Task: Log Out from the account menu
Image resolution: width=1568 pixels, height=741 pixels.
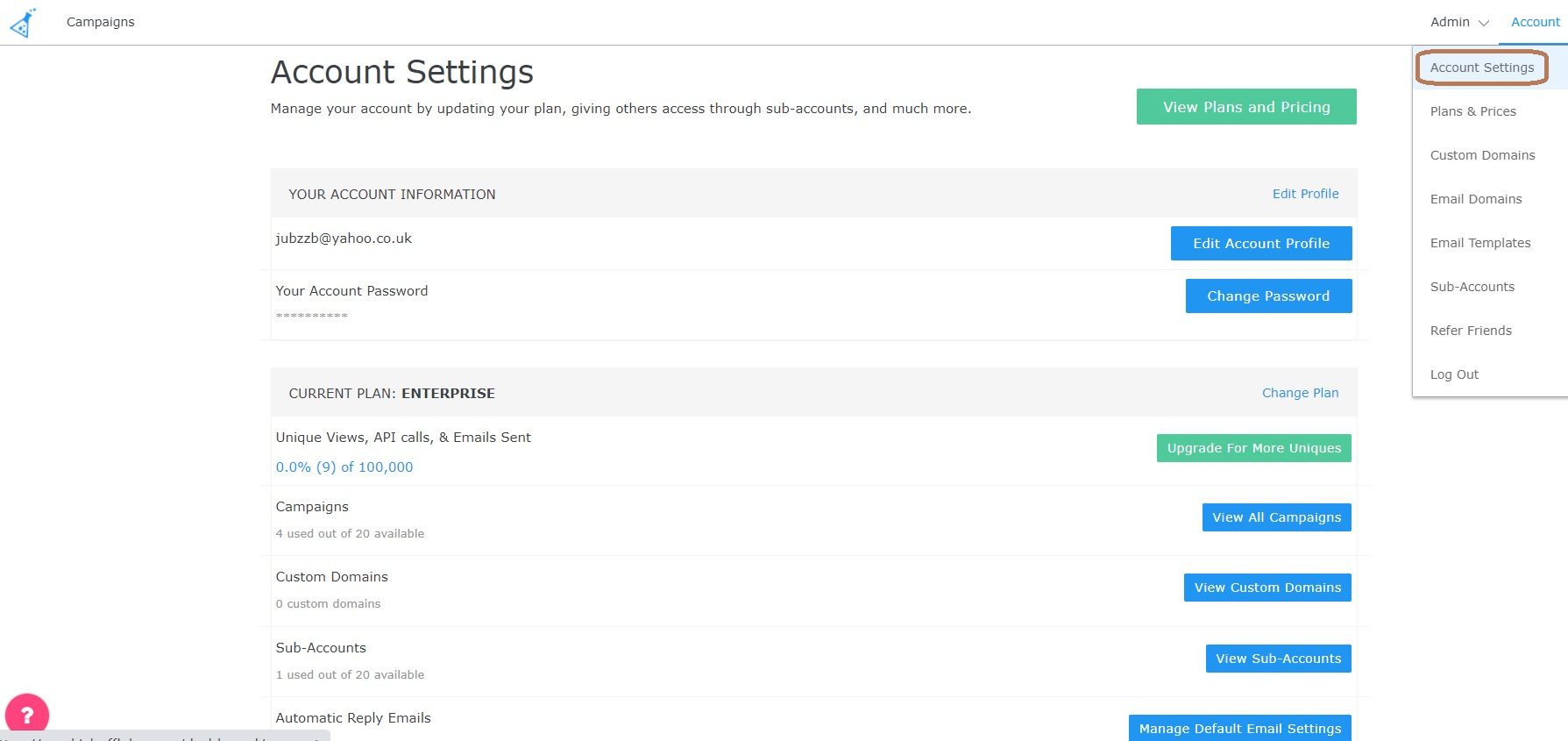Action: (1453, 374)
